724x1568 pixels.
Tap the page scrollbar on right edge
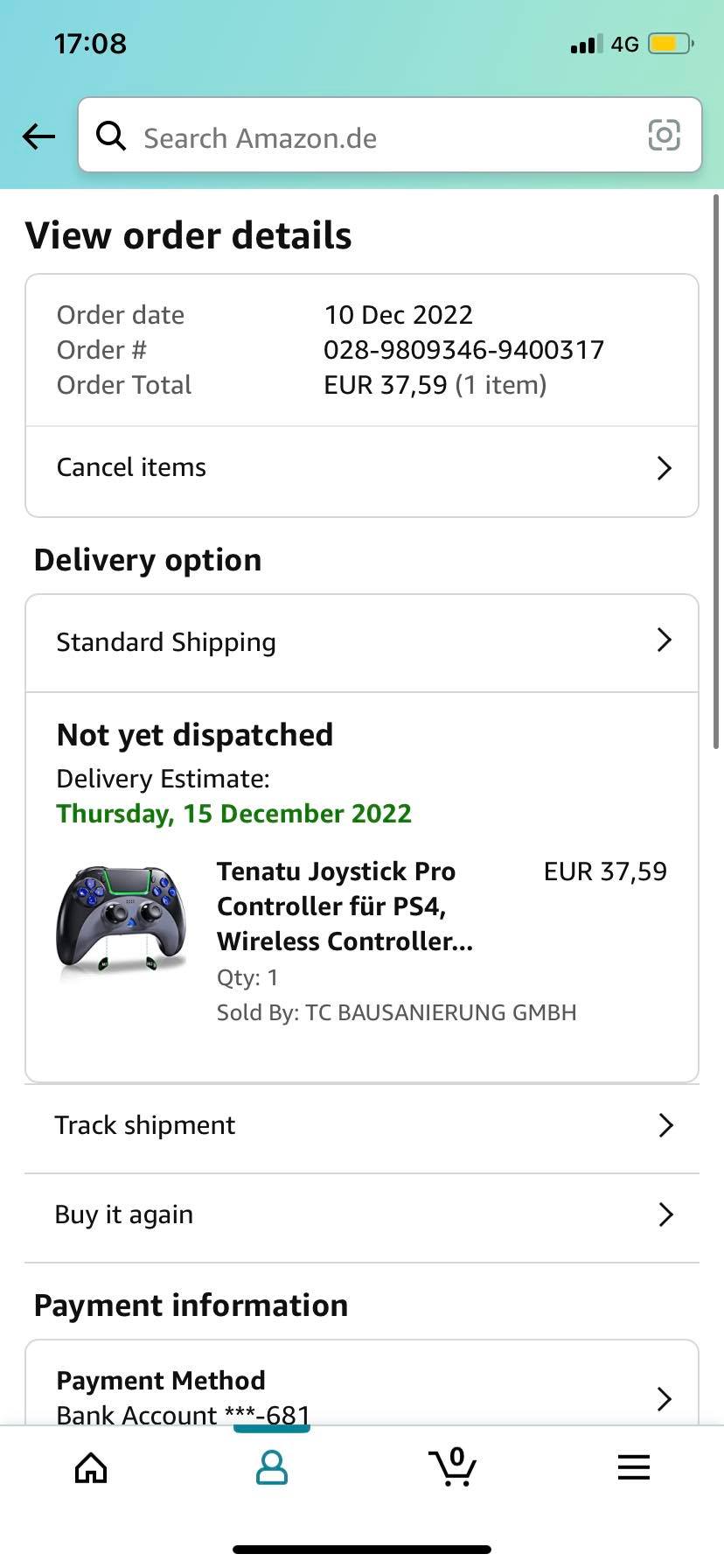tap(717, 472)
